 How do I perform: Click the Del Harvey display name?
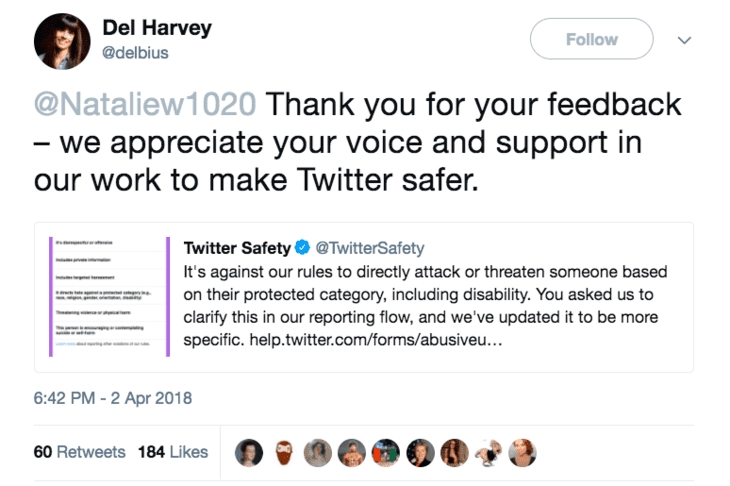(157, 27)
